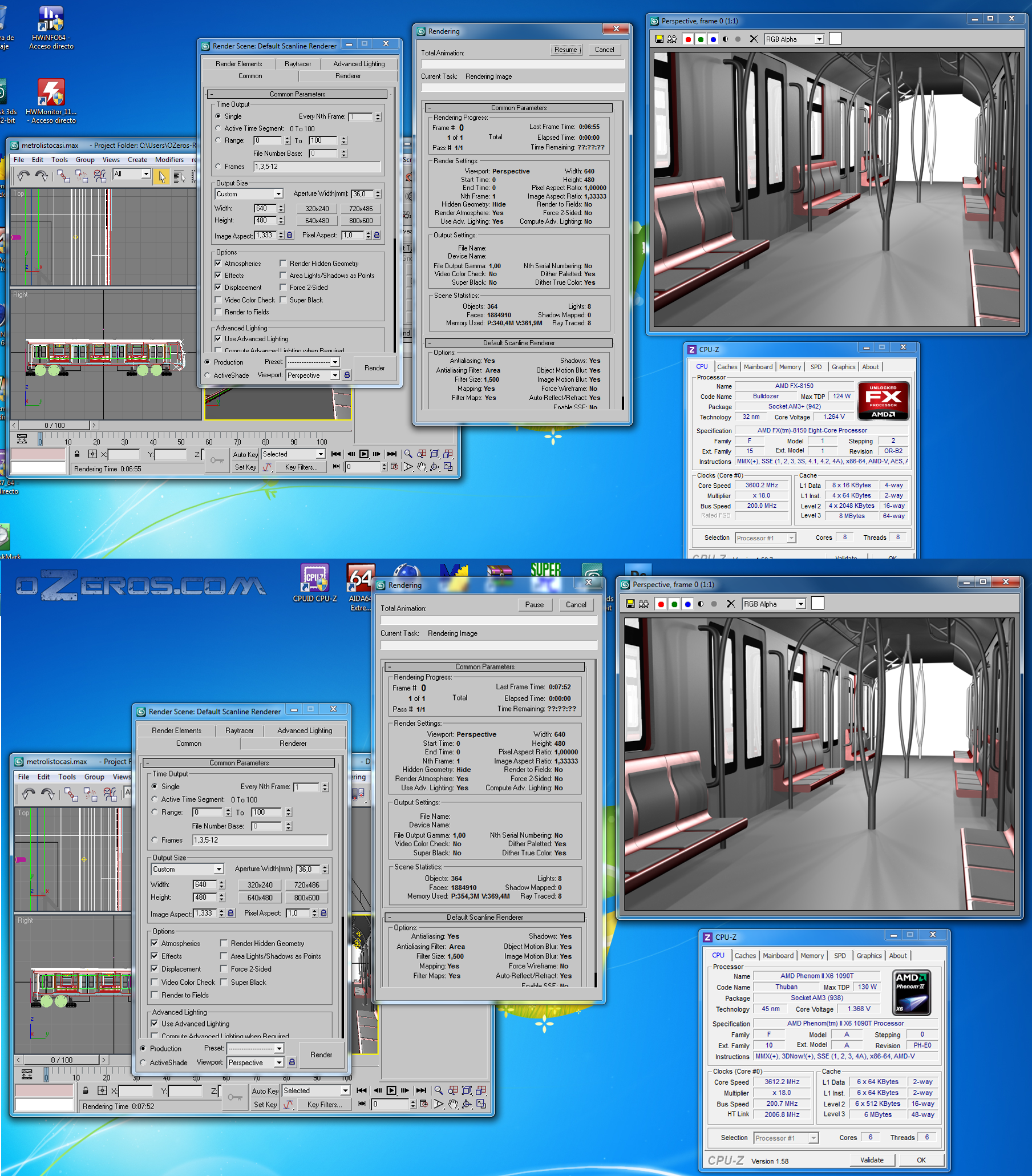Image resolution: width=1032 pixels, height=1176 pixels.
Task: Clear image X icon in lower Perspective window
Action: (731, 604)
